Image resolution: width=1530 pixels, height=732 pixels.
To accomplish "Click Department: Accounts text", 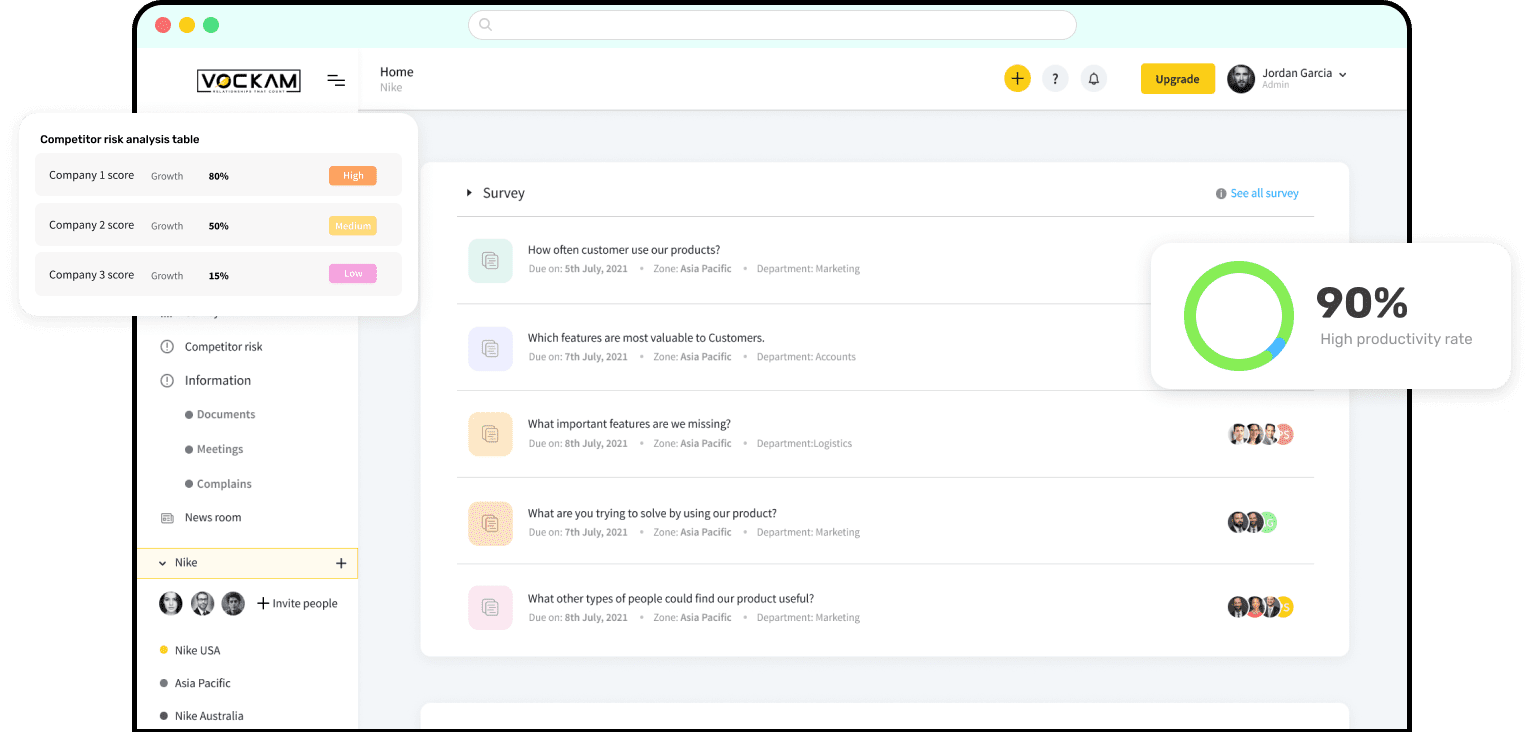I will (806, 357).
